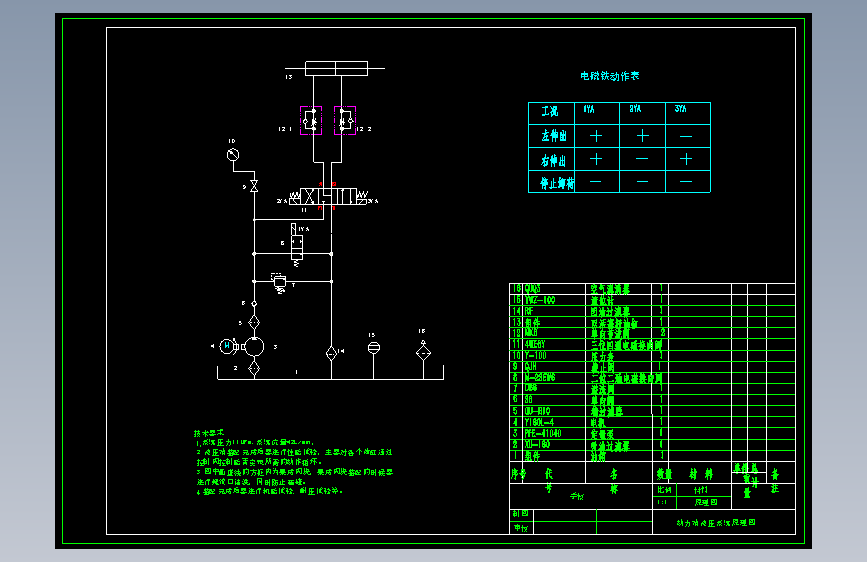Click the 左伸出 row label cell
The image size is (867, 562).
click(x=551, y=136)
